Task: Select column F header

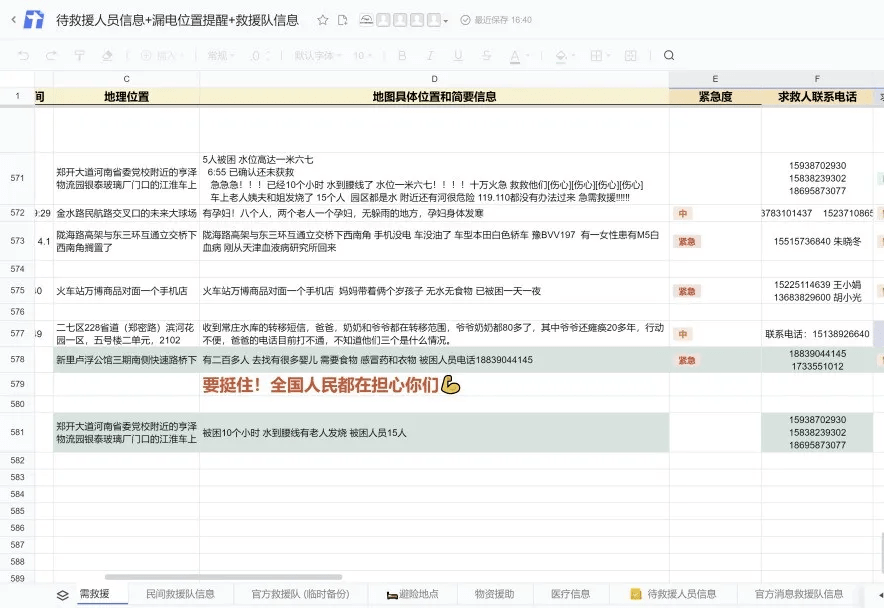Action: point(817,79)
